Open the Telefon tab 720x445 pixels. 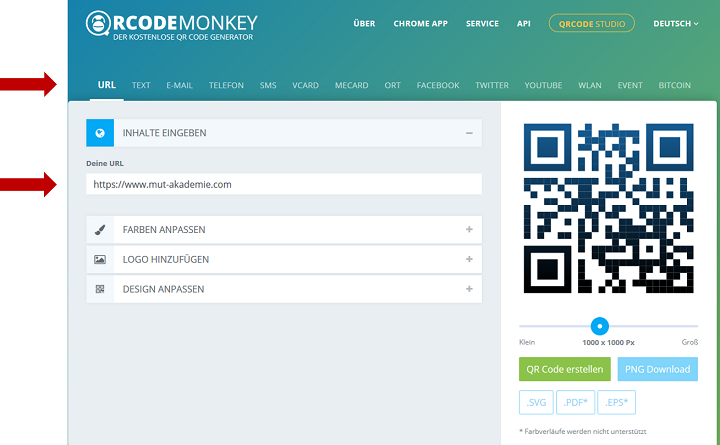[x=226, y=85]
